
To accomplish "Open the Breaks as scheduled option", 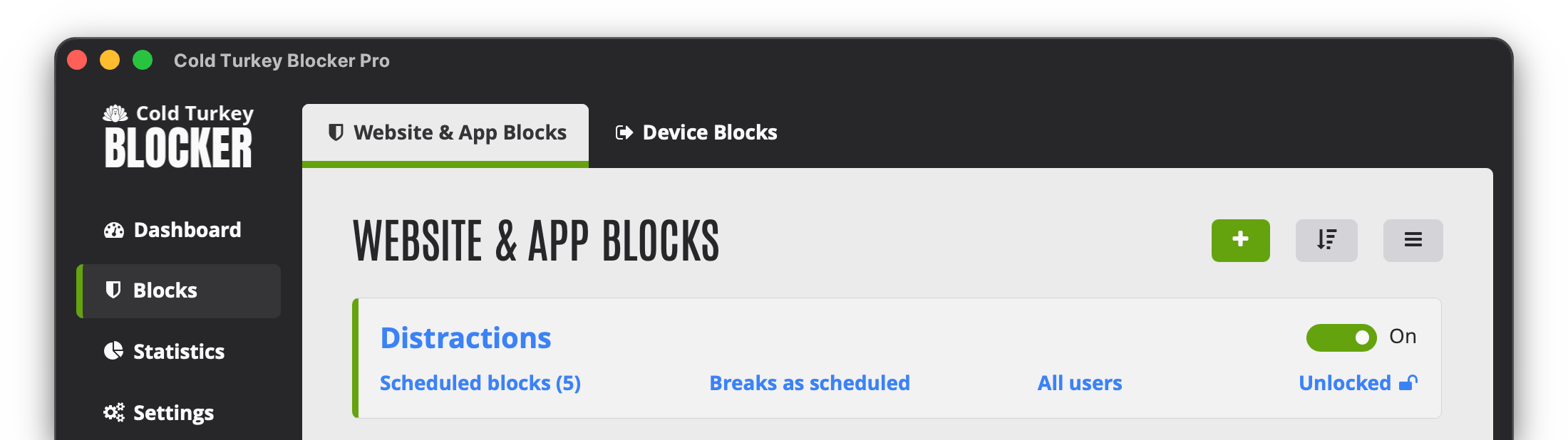I will coord(810,383).
